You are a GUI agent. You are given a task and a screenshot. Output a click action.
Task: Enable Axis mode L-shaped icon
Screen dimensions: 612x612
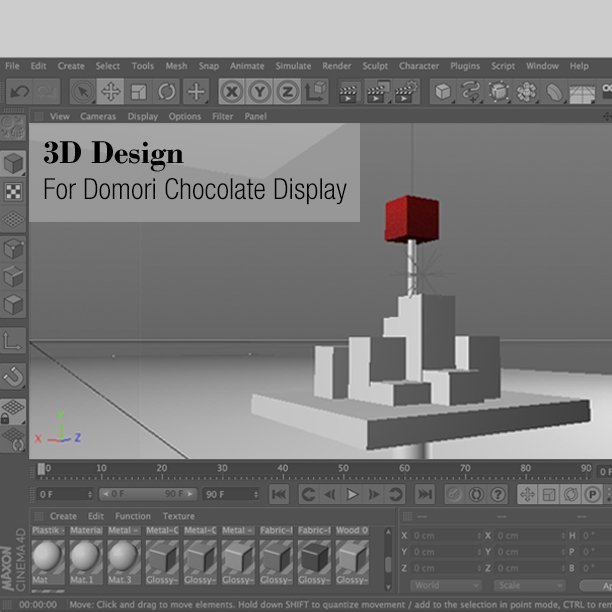pyautogui.click(x=13, y=340)
